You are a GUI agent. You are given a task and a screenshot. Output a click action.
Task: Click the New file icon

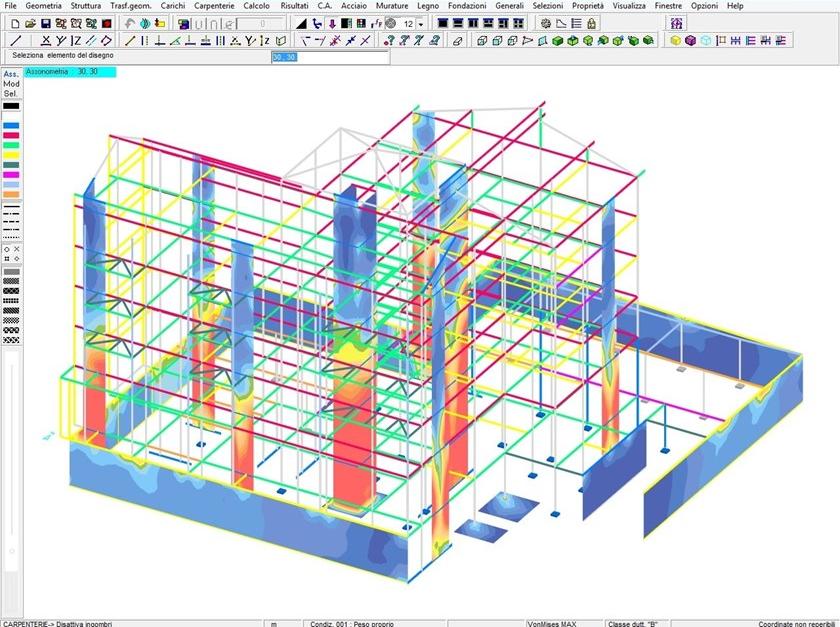(x=15, y=23)
